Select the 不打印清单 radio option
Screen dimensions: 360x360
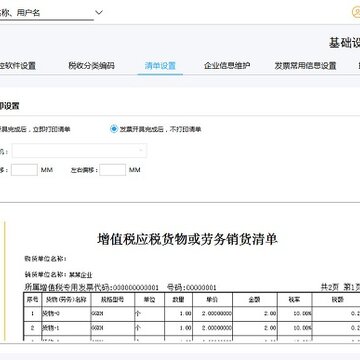point(114,129)
